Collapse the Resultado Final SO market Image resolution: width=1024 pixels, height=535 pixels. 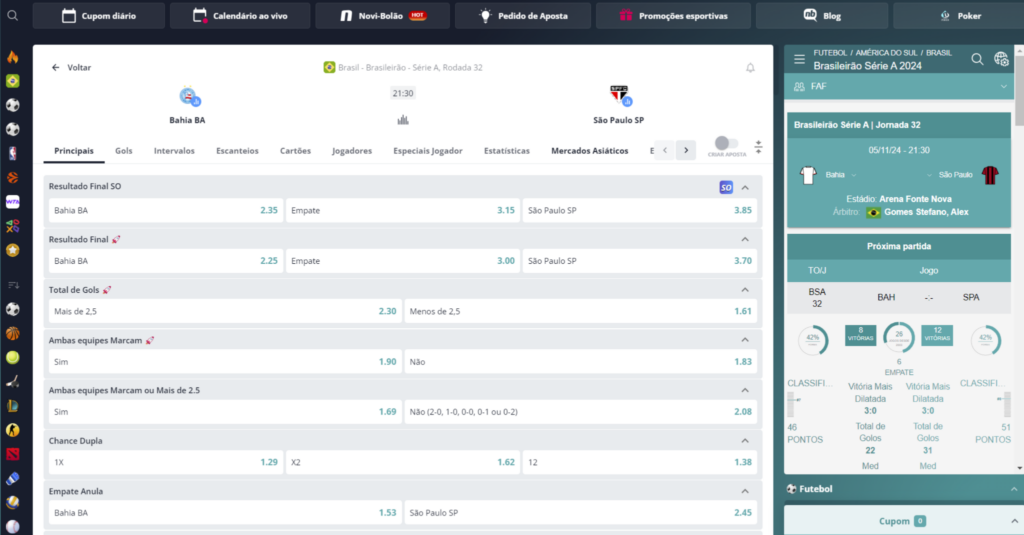click(745, 187)
